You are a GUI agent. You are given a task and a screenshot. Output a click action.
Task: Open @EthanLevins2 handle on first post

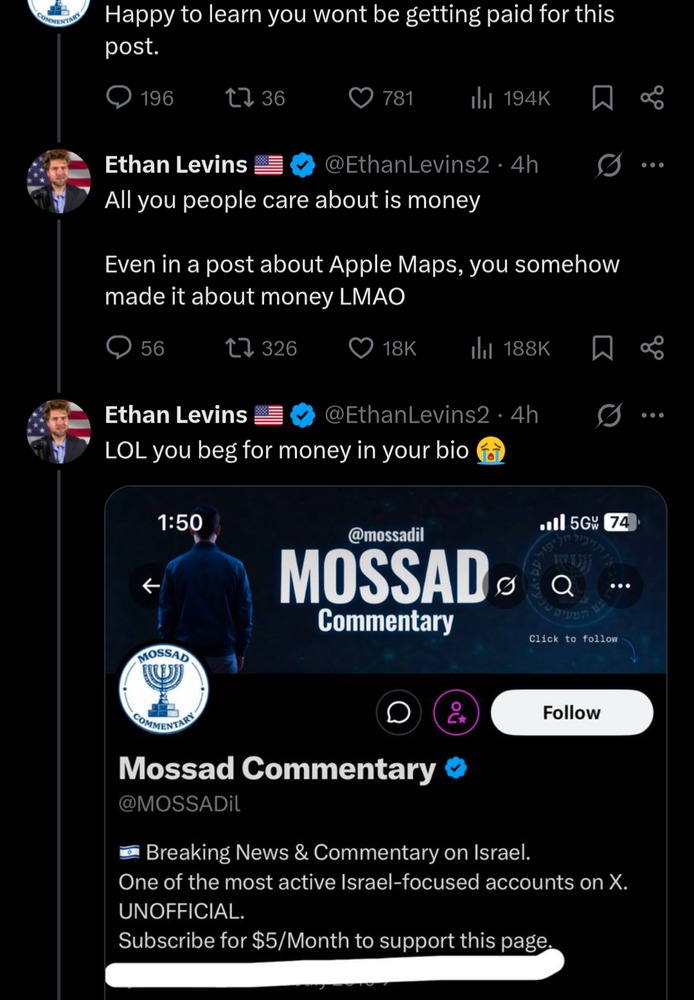[x=407, y=165]
